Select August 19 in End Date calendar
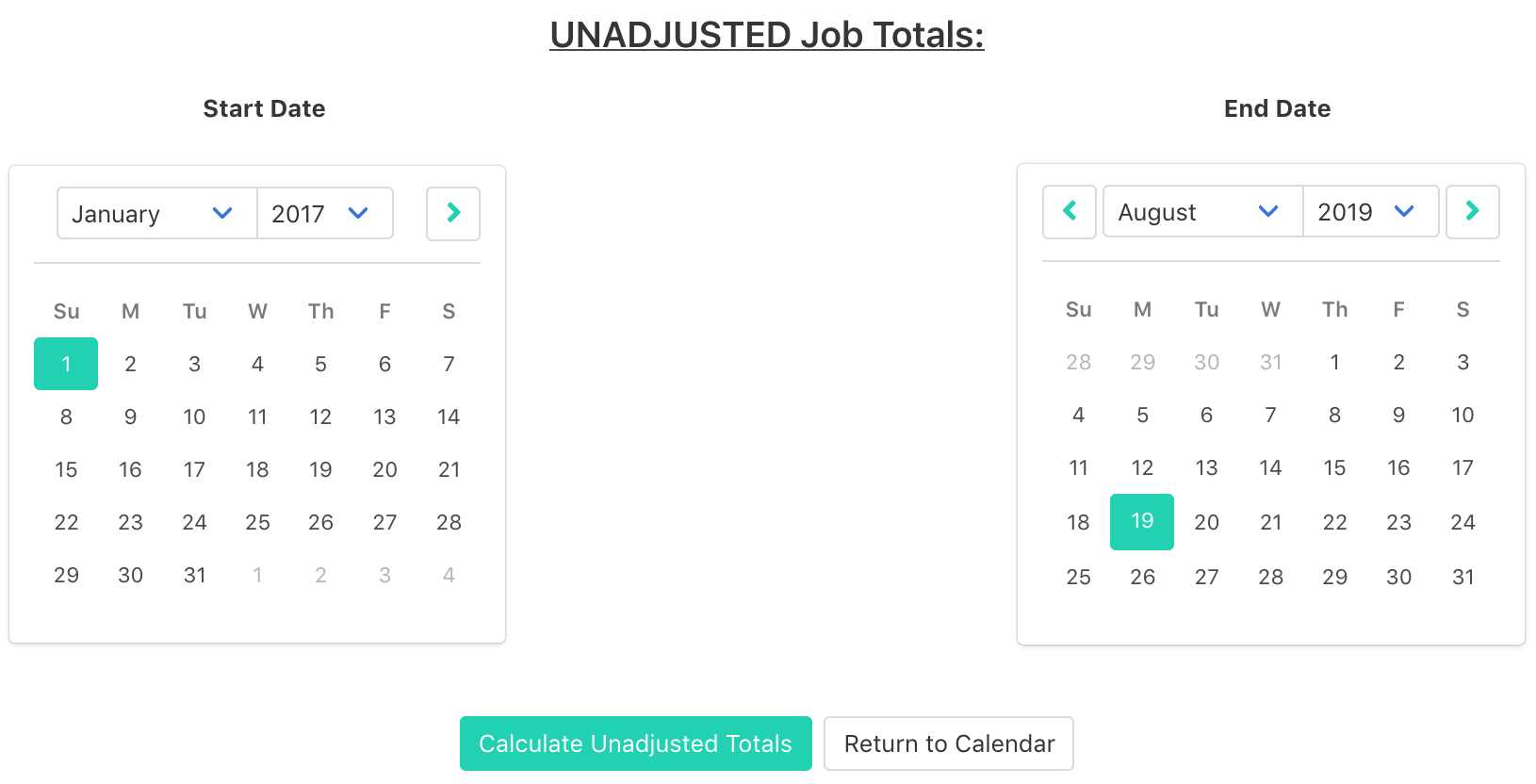This screenshot has width=1536, height=784. 1142,521
